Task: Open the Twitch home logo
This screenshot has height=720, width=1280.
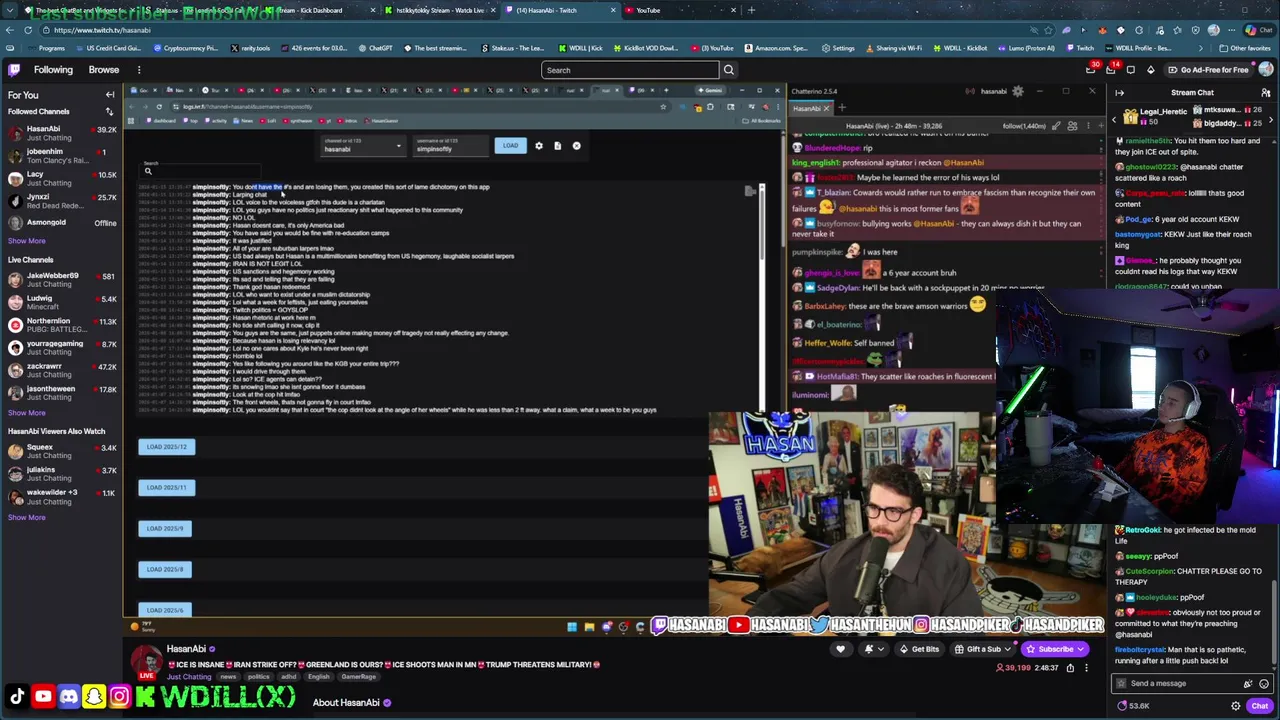Action: [x=14, y=70]
